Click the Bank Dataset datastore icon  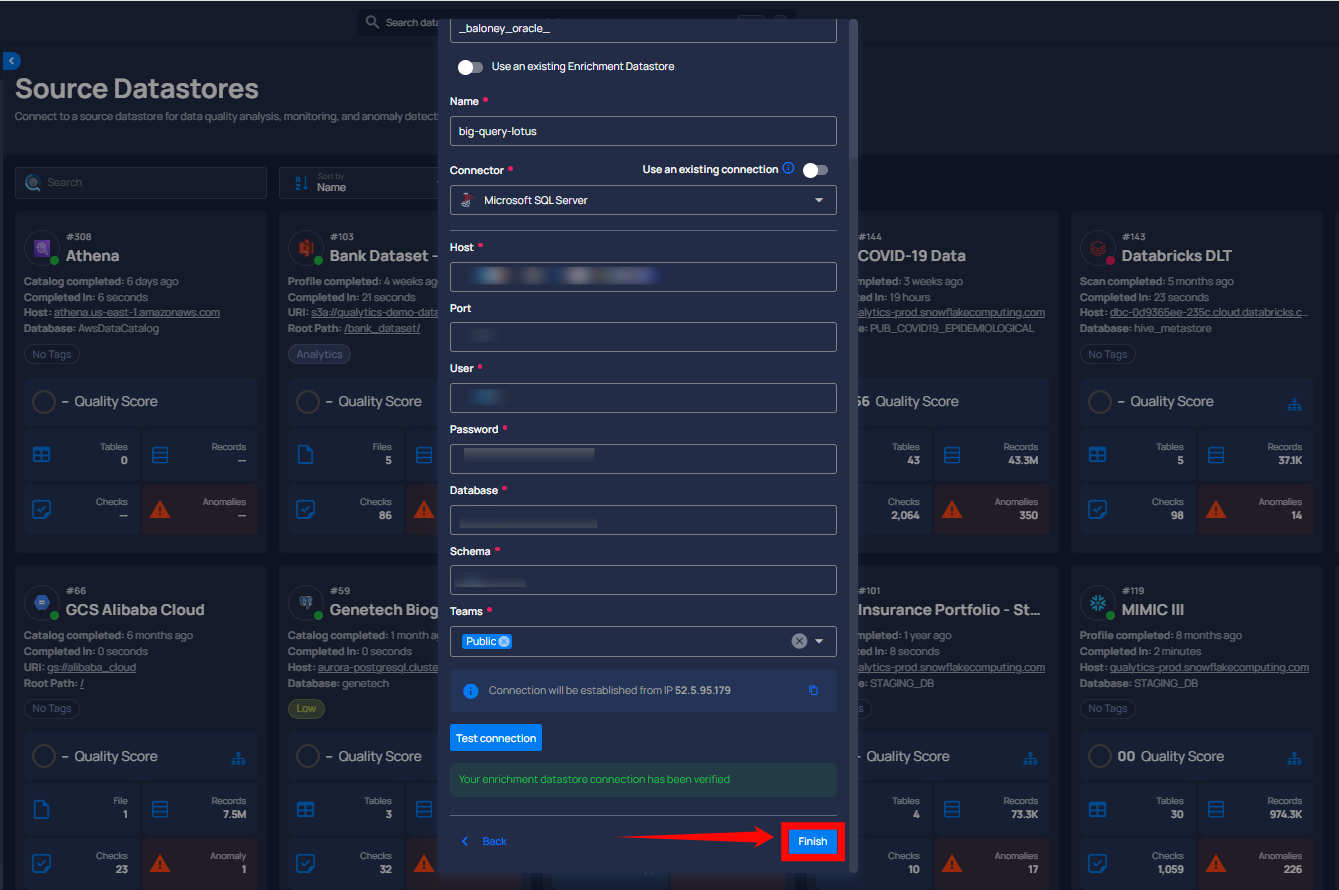click(305, 247)
